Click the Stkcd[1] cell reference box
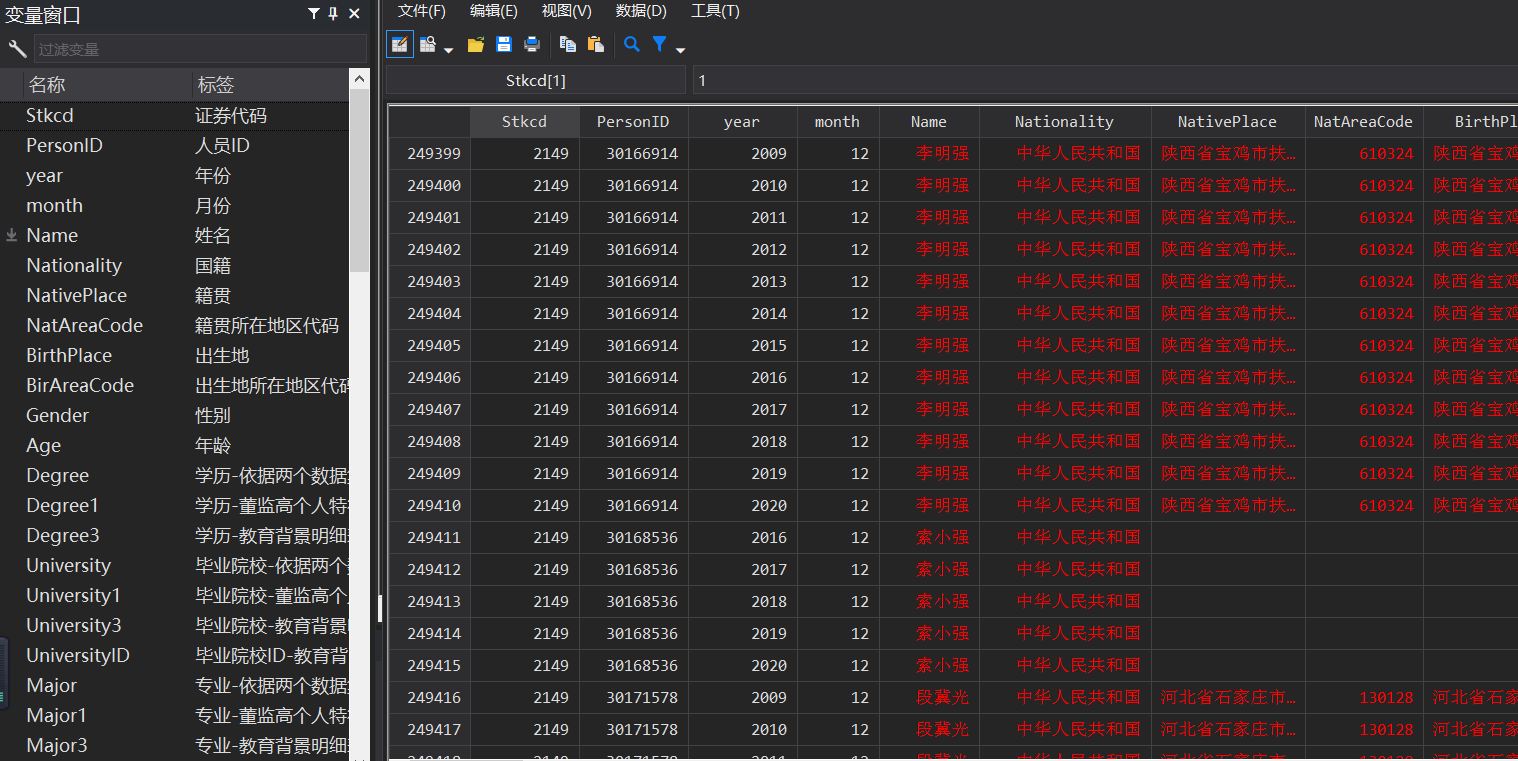The width and height of the screenshot is (1518, 761). pos(536,80)
